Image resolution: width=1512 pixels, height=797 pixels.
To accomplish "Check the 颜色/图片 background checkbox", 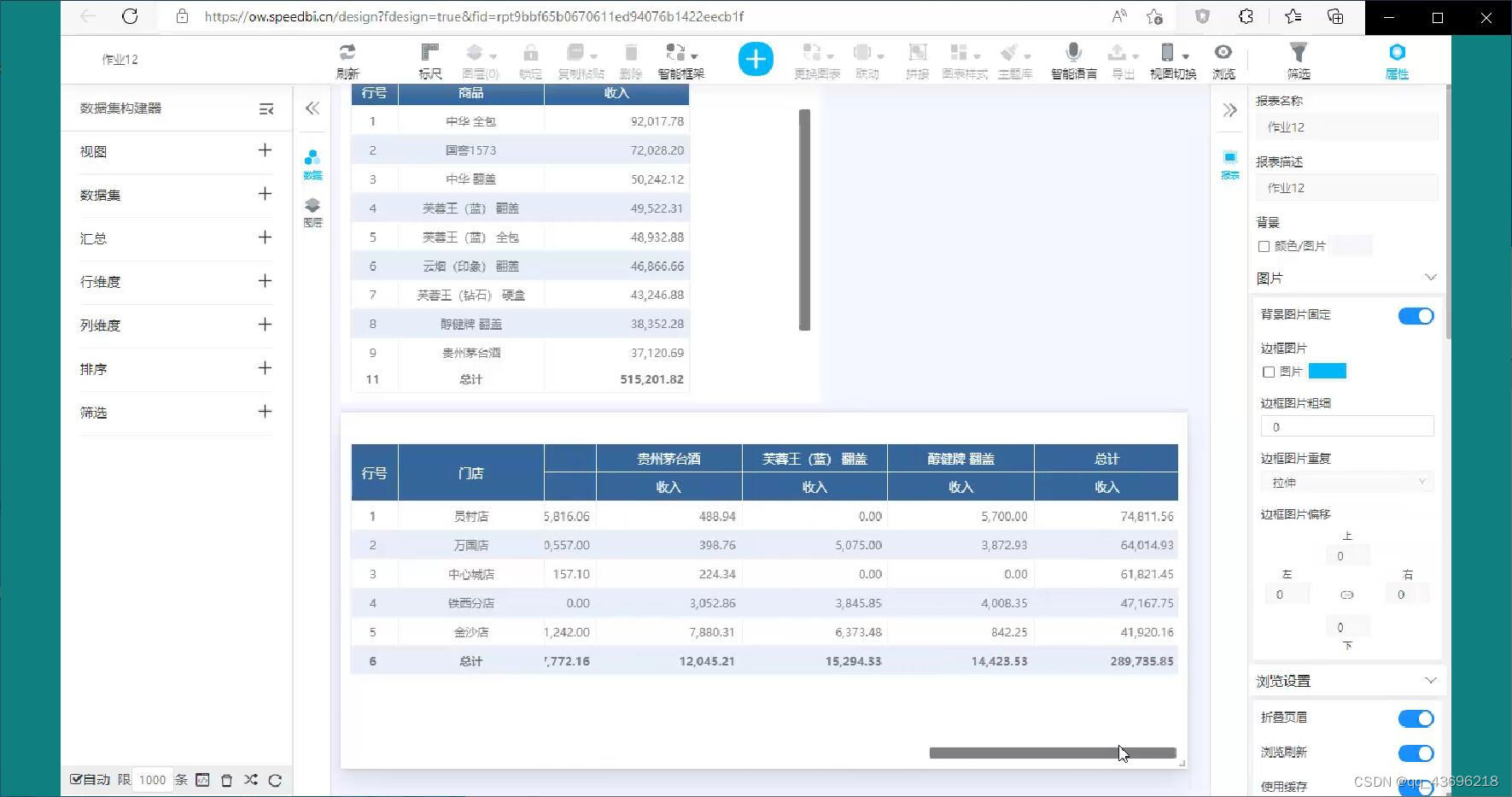I will [x=1264, y=246].
